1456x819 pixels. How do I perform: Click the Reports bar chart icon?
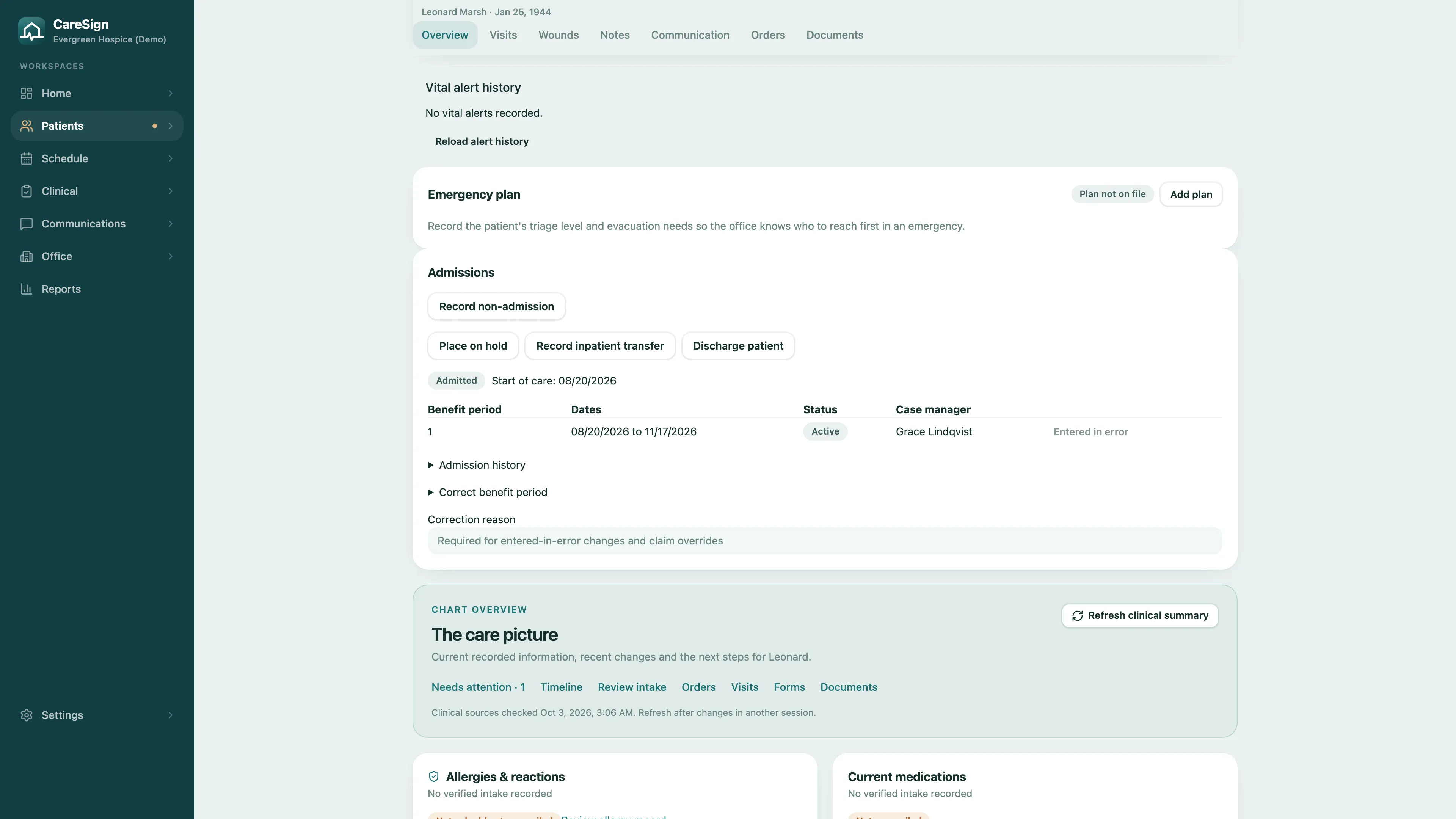[x=27, y=289]
